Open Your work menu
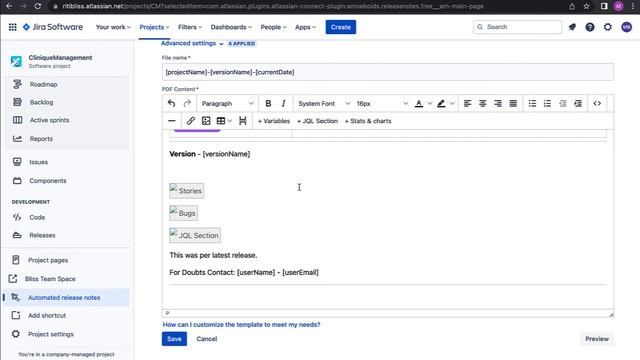The width and height of the screenshot is (640, 360). (x=113, y=27)
